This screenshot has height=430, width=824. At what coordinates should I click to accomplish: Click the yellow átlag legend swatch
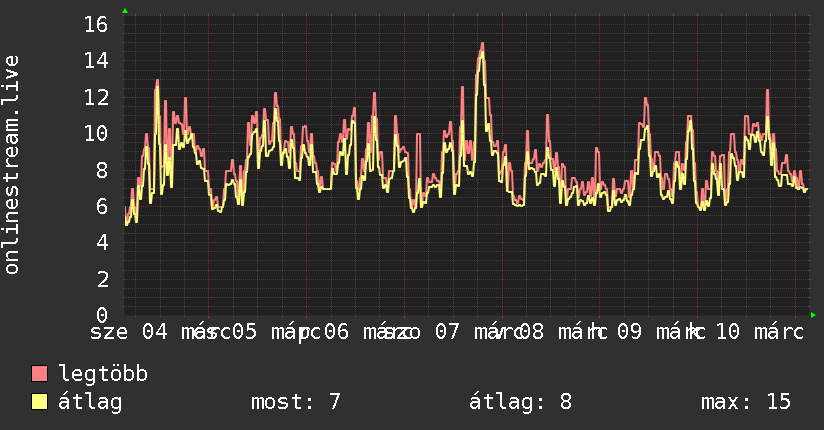39,401
